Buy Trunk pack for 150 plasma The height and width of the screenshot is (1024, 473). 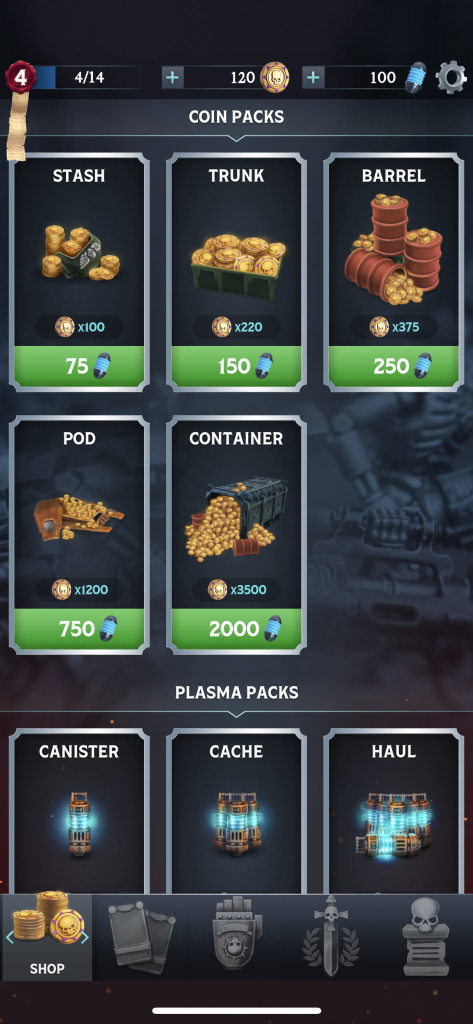[236, 366]
